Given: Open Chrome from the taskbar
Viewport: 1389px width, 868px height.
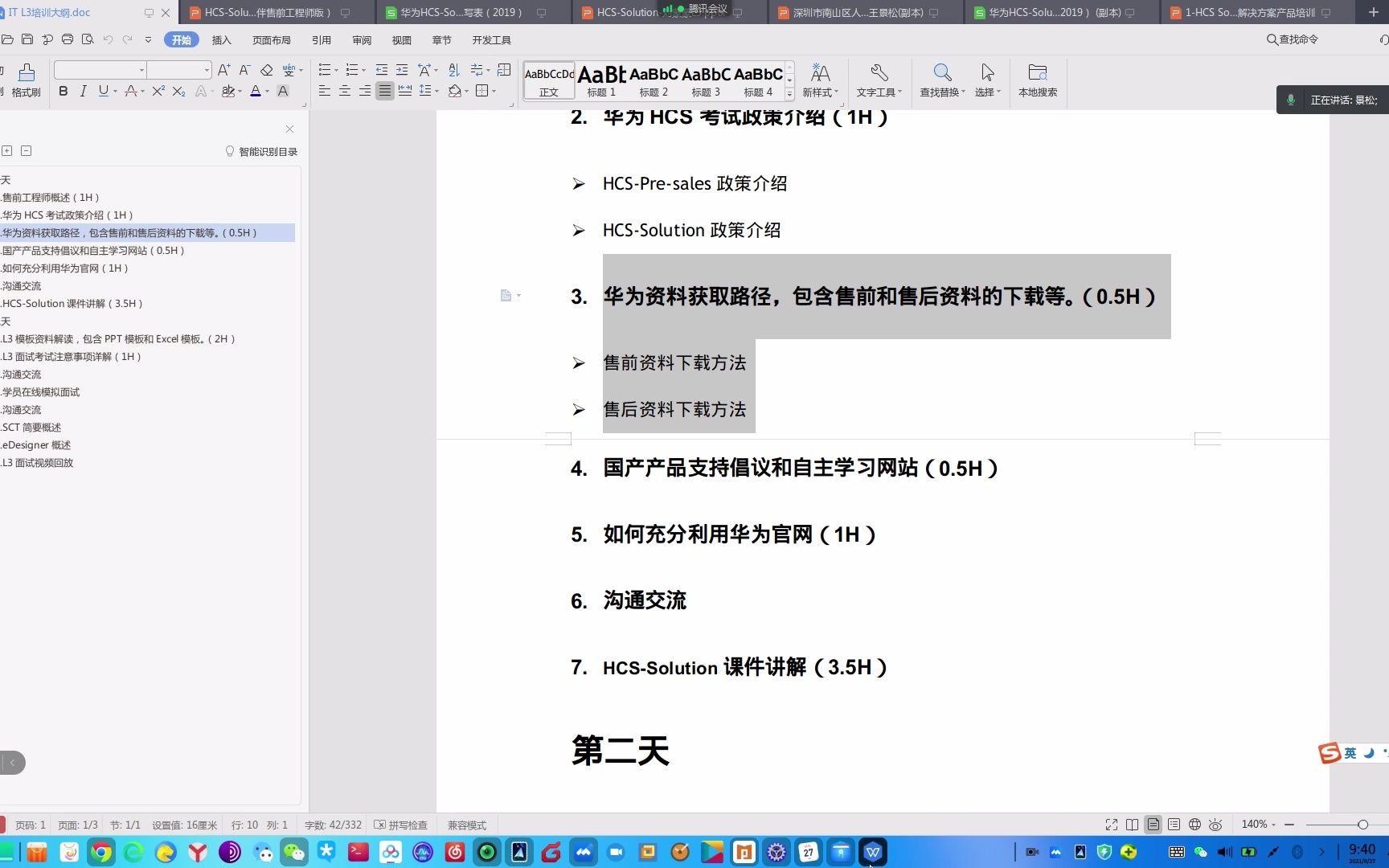Looking at the screenshot, I should click(101, 852).
